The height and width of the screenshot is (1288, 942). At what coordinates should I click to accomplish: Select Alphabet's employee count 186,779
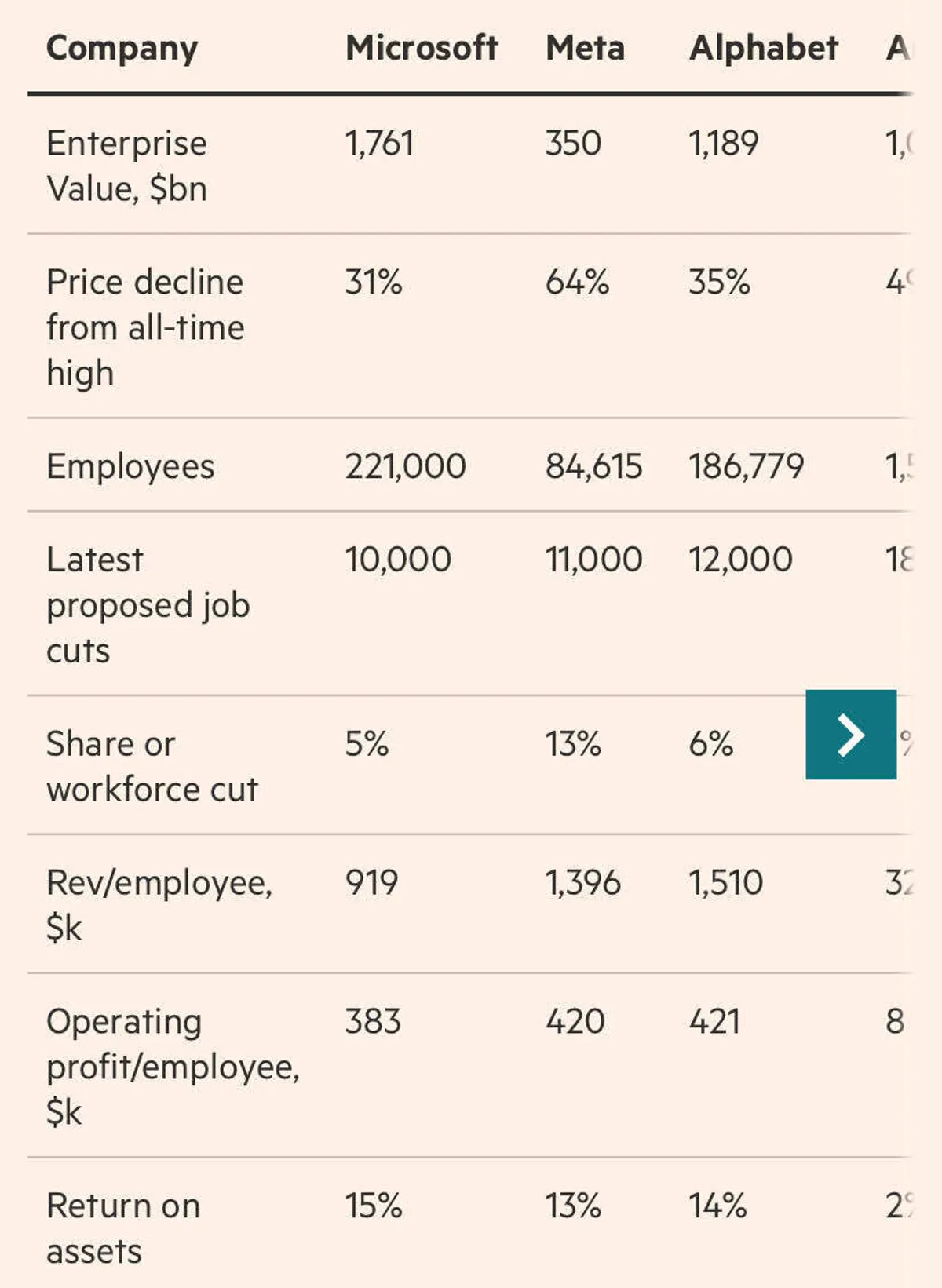tap(746, 466)
